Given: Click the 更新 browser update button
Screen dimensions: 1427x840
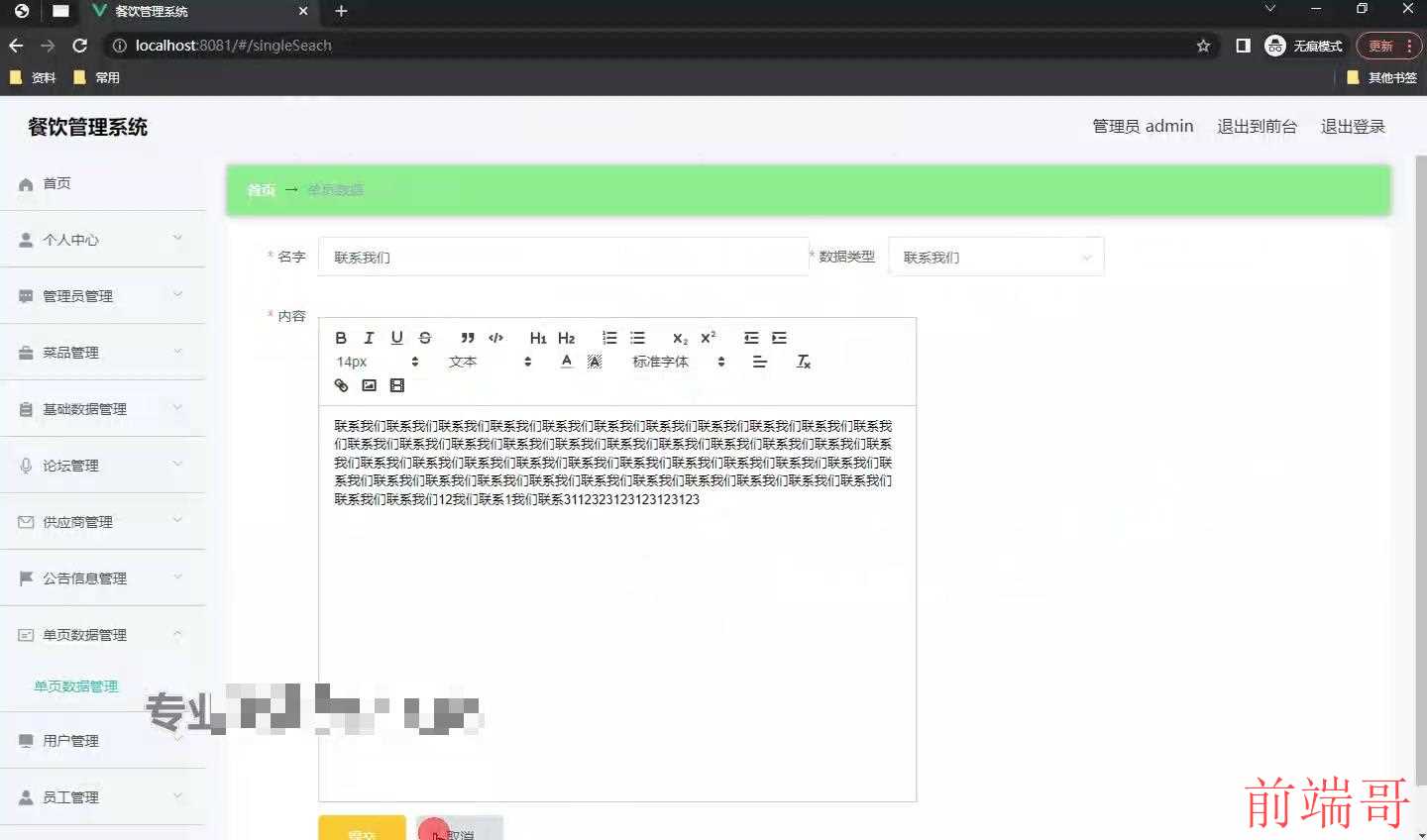Looking at the screenshot, I should pyautogui.click(x=1388, y=46).
